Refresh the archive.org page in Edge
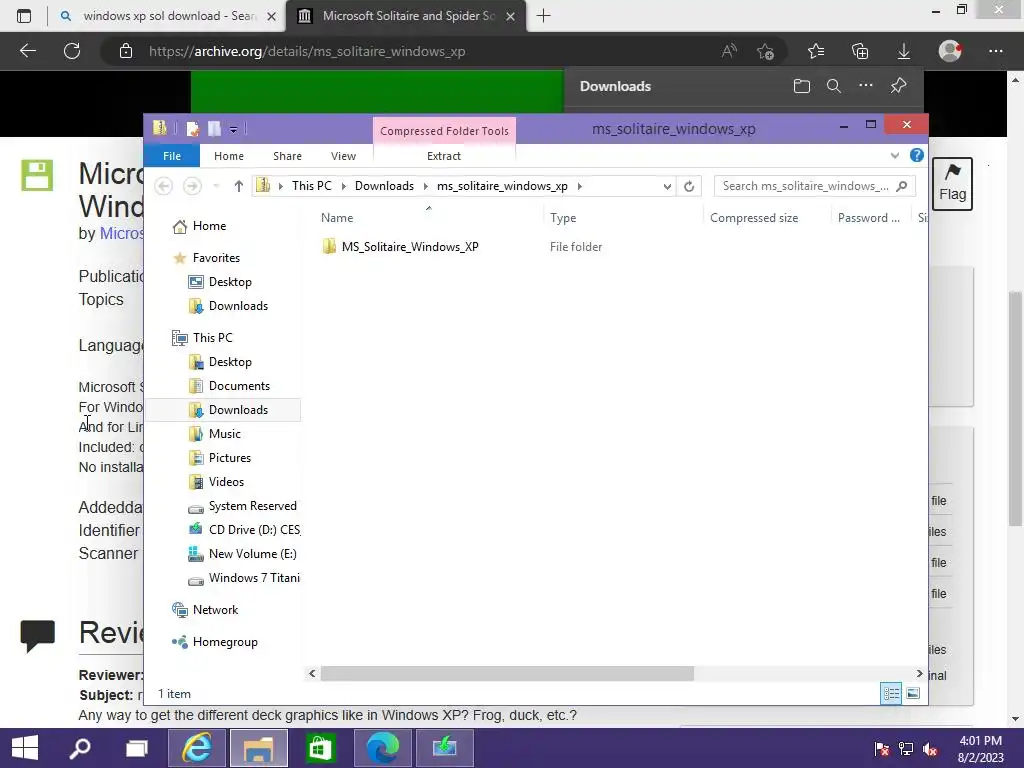Image resolution: width=1024 pixels, height=768 pixels. [x=72, y=51]
